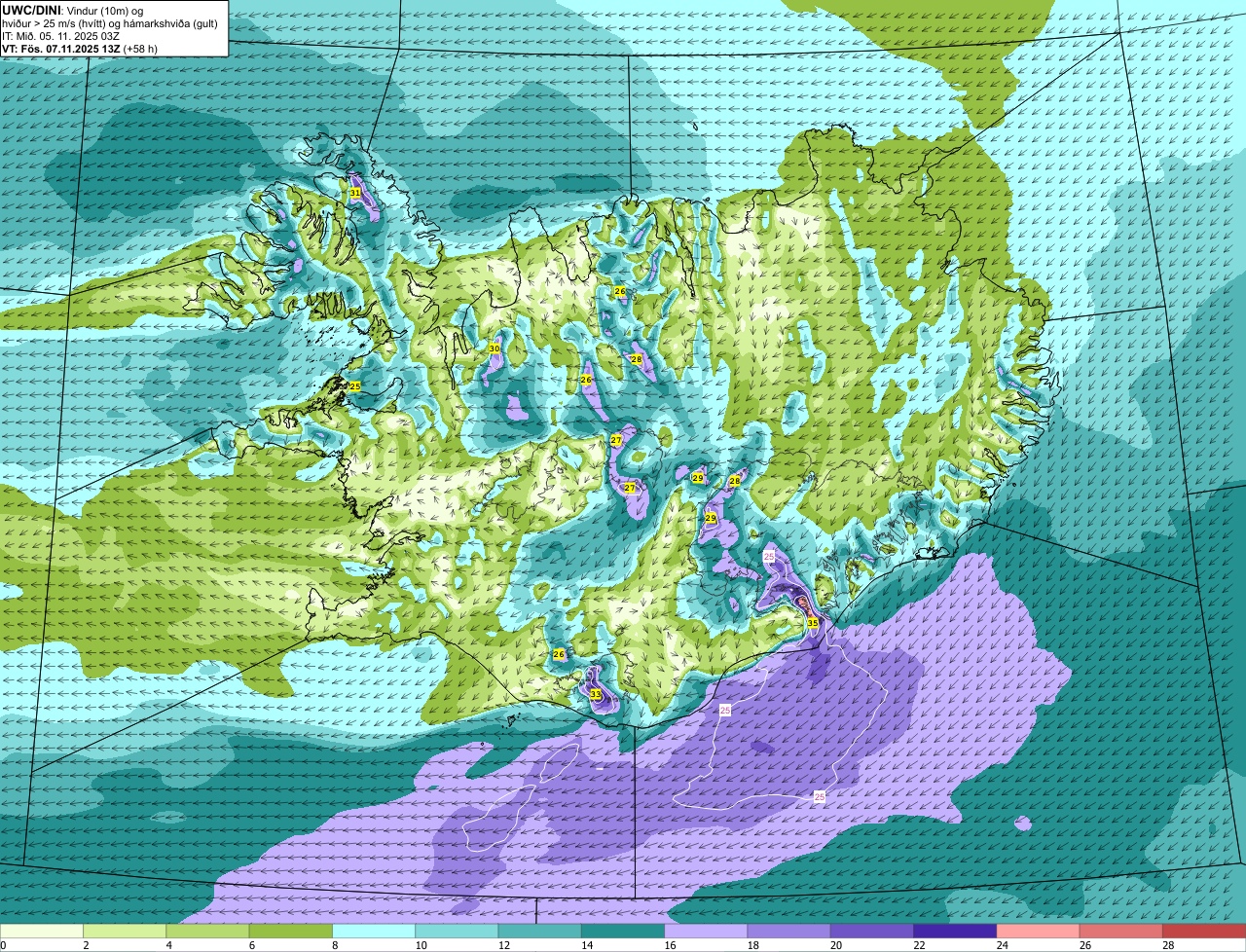
Task: Click the colorbar tick label '6'
Action: coord(251,945)
